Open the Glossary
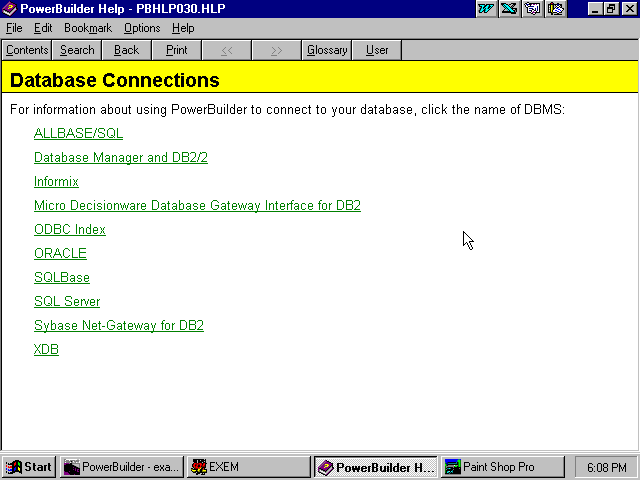This screenshot has height=480, width=640. pos(327,50)
